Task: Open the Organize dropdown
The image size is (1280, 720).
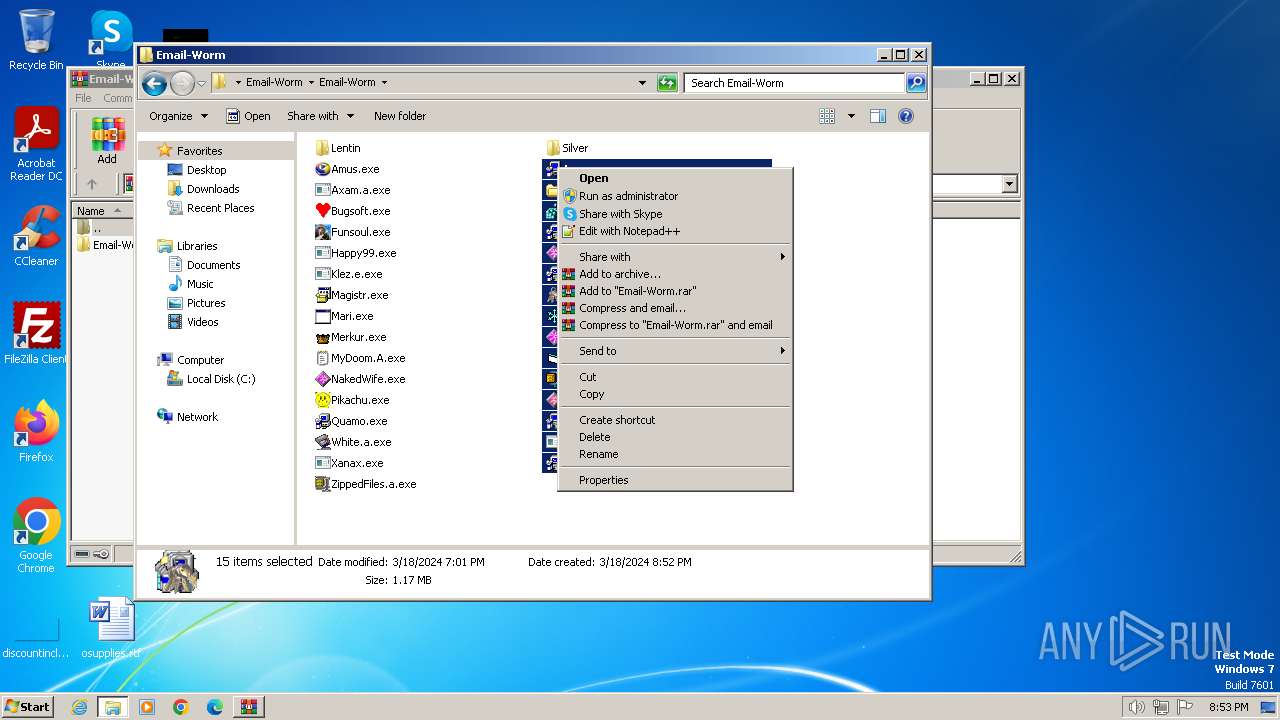Action: [x=178, y=116]
